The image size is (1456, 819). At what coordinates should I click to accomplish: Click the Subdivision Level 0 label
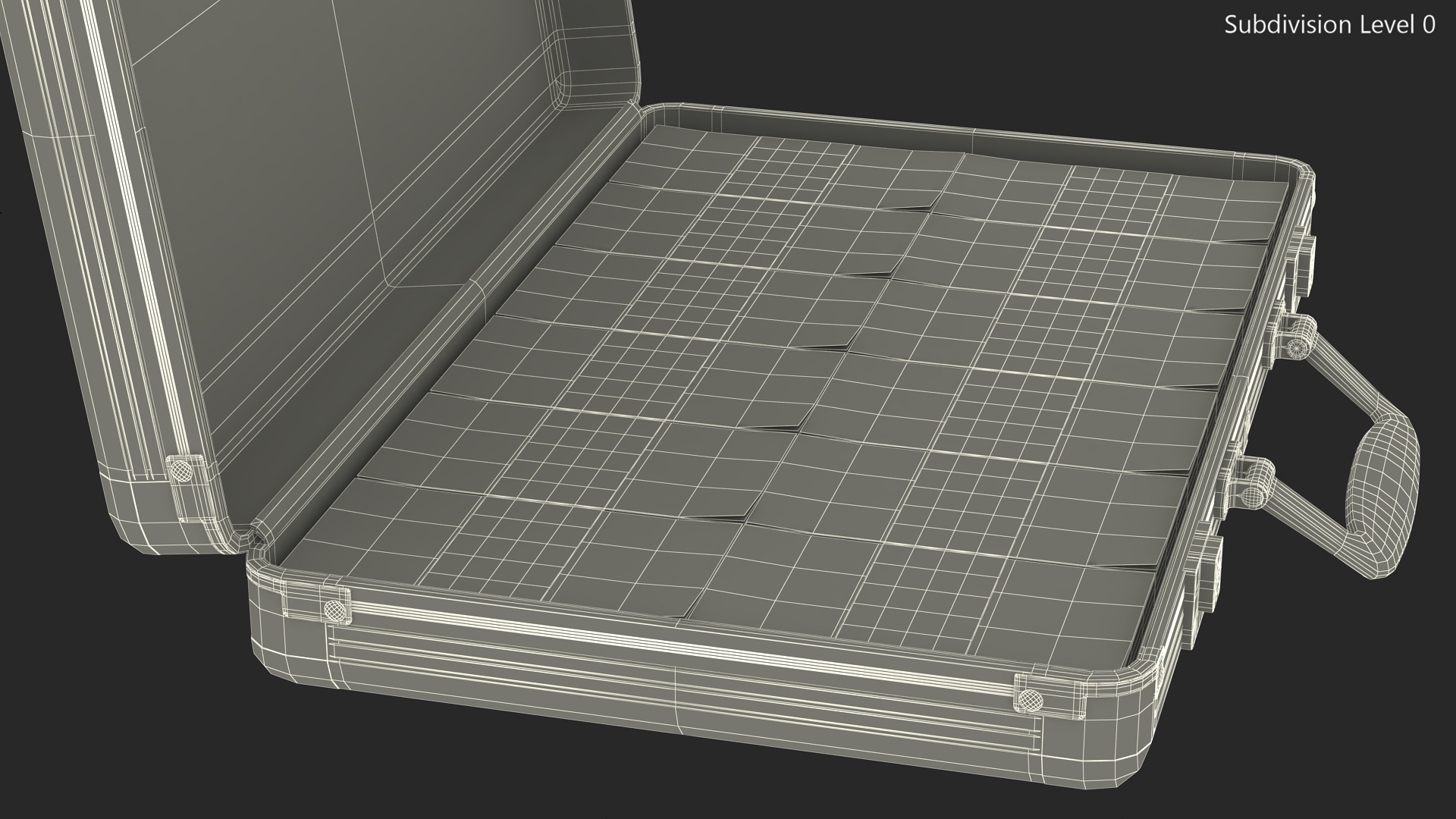click(1329, 25)
